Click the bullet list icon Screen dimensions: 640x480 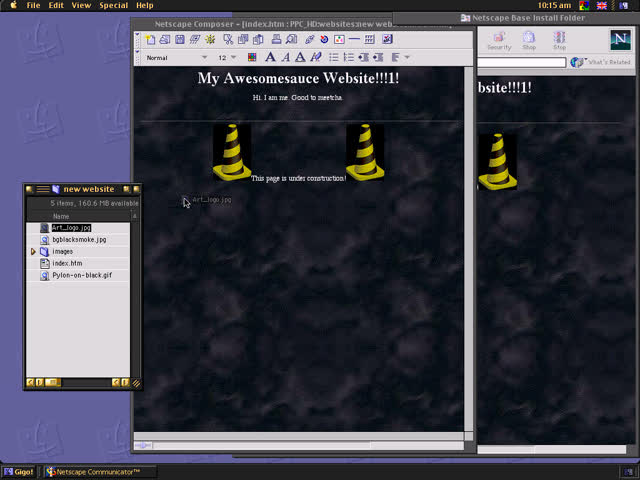pyautogui.click(x=334, y=57)
